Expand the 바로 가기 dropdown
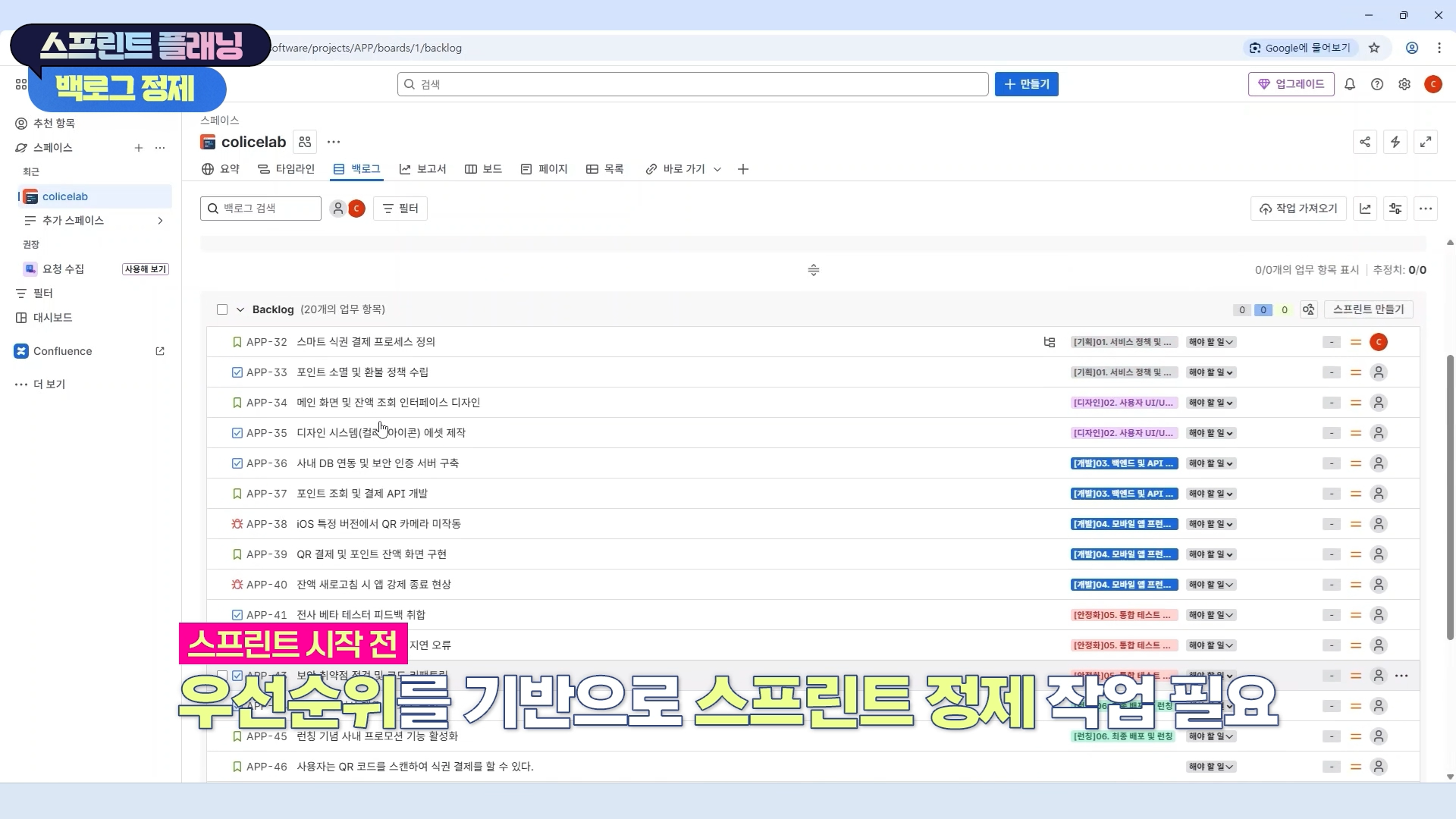1456x819 pixels. coord(717,169)
